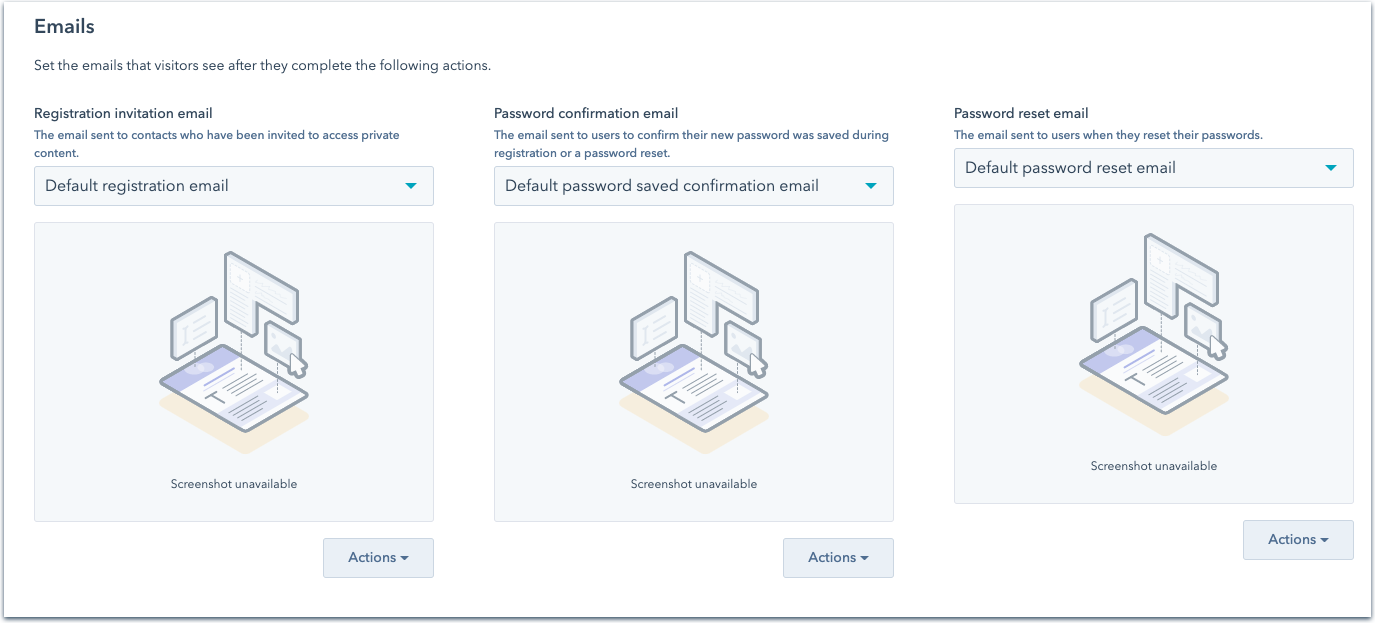This screenshot has height=623, width=1375.
Task: Click the 'Password reset email' field label
Action: pos(1021,114)
